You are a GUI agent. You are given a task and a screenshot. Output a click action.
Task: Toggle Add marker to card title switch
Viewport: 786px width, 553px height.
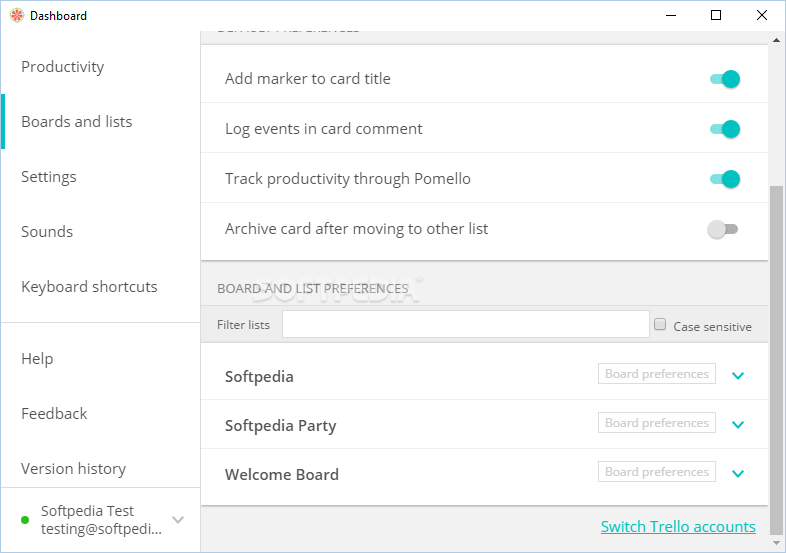(725, 79)
